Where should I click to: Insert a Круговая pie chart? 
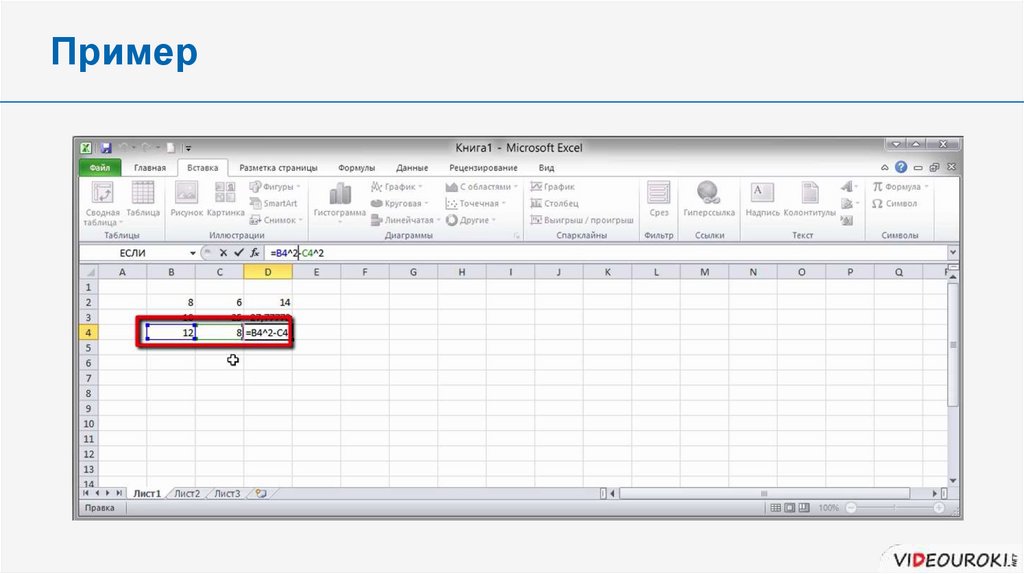(400, 204)
